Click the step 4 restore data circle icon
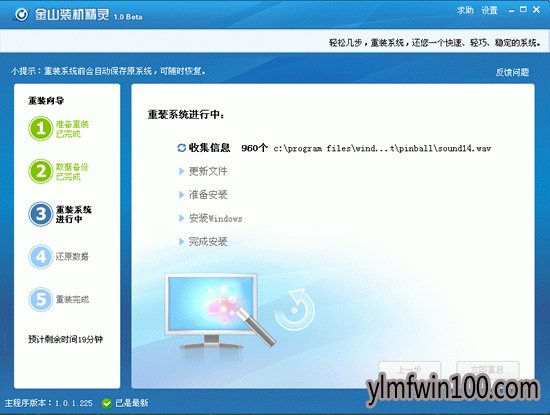Viewport: 550px width, 415px height. 40,256
